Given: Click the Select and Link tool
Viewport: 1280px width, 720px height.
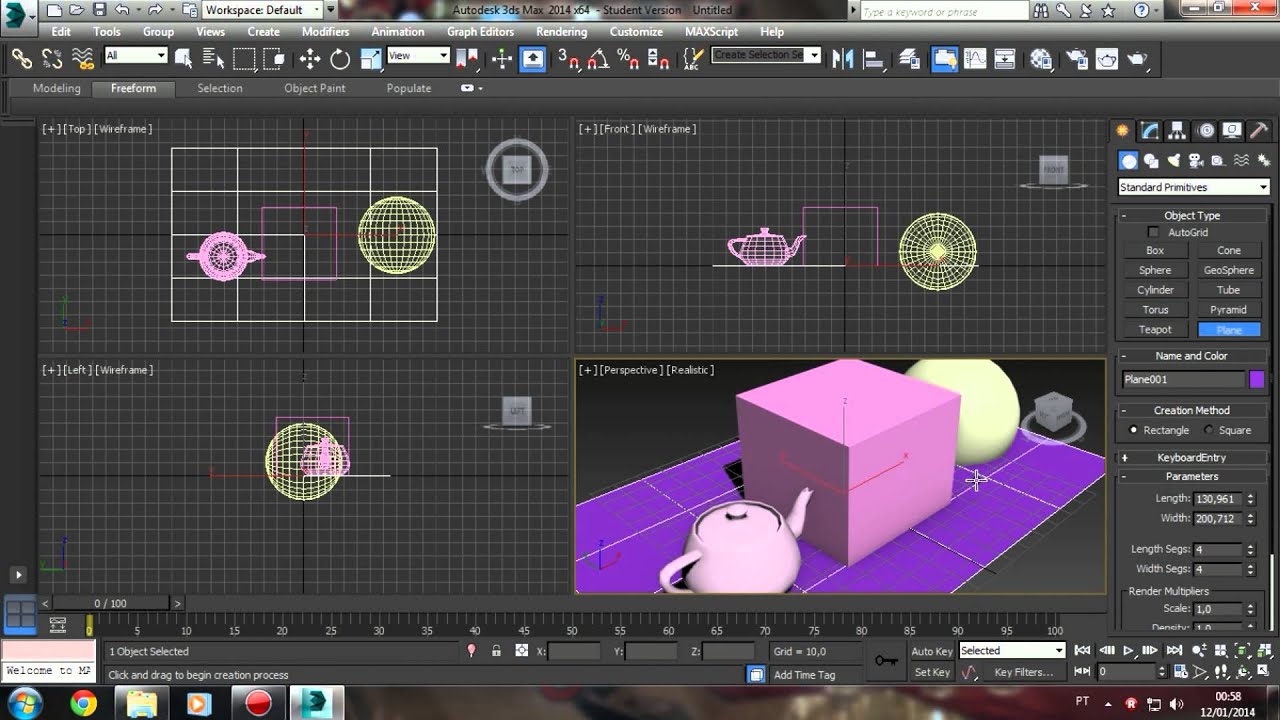Looking at the screenshot, I should point(22,59).
